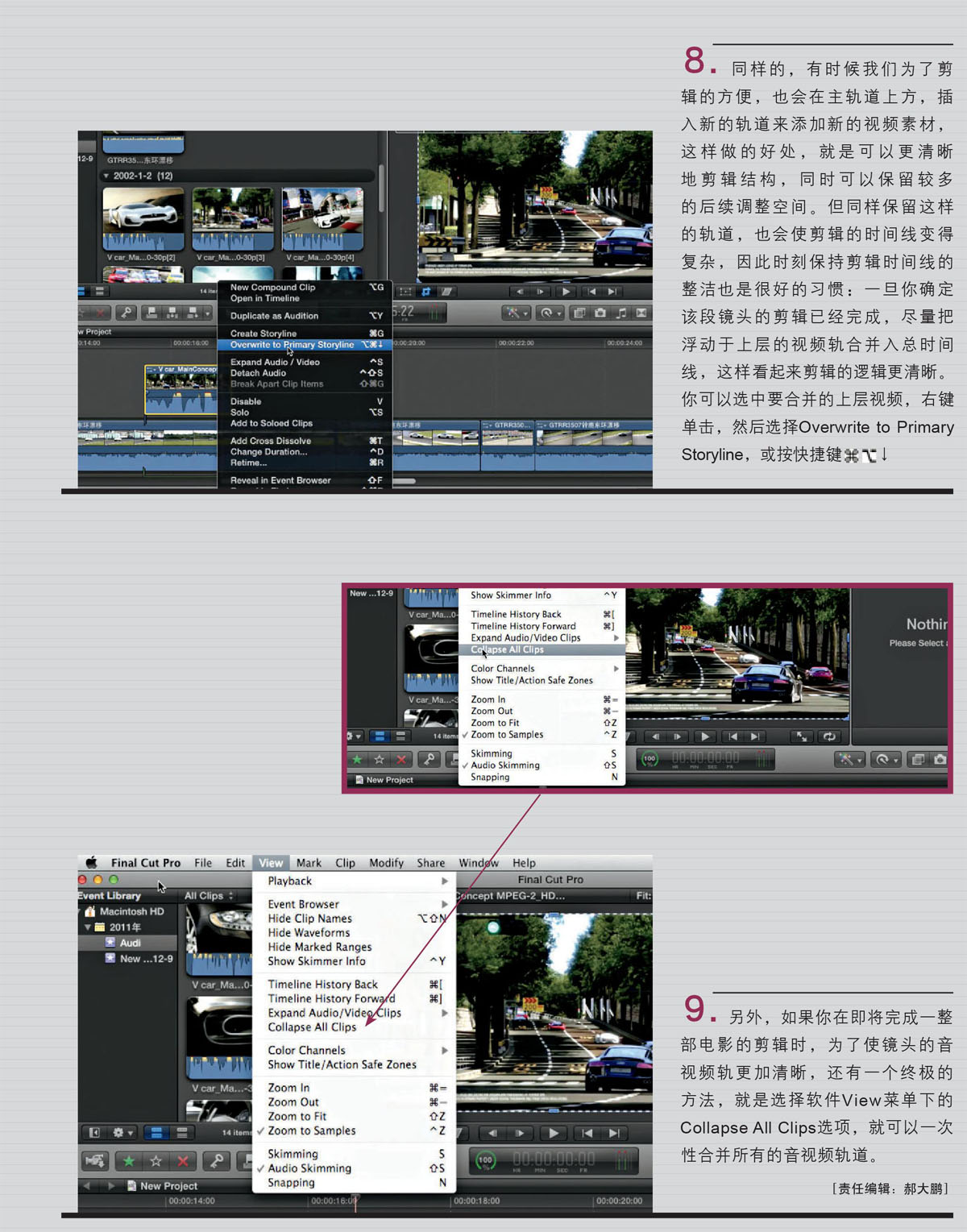Jump to next edit in menu-bar window
The height and width of the screenshot is (1232, 967).
click(x=614, y=1133)
